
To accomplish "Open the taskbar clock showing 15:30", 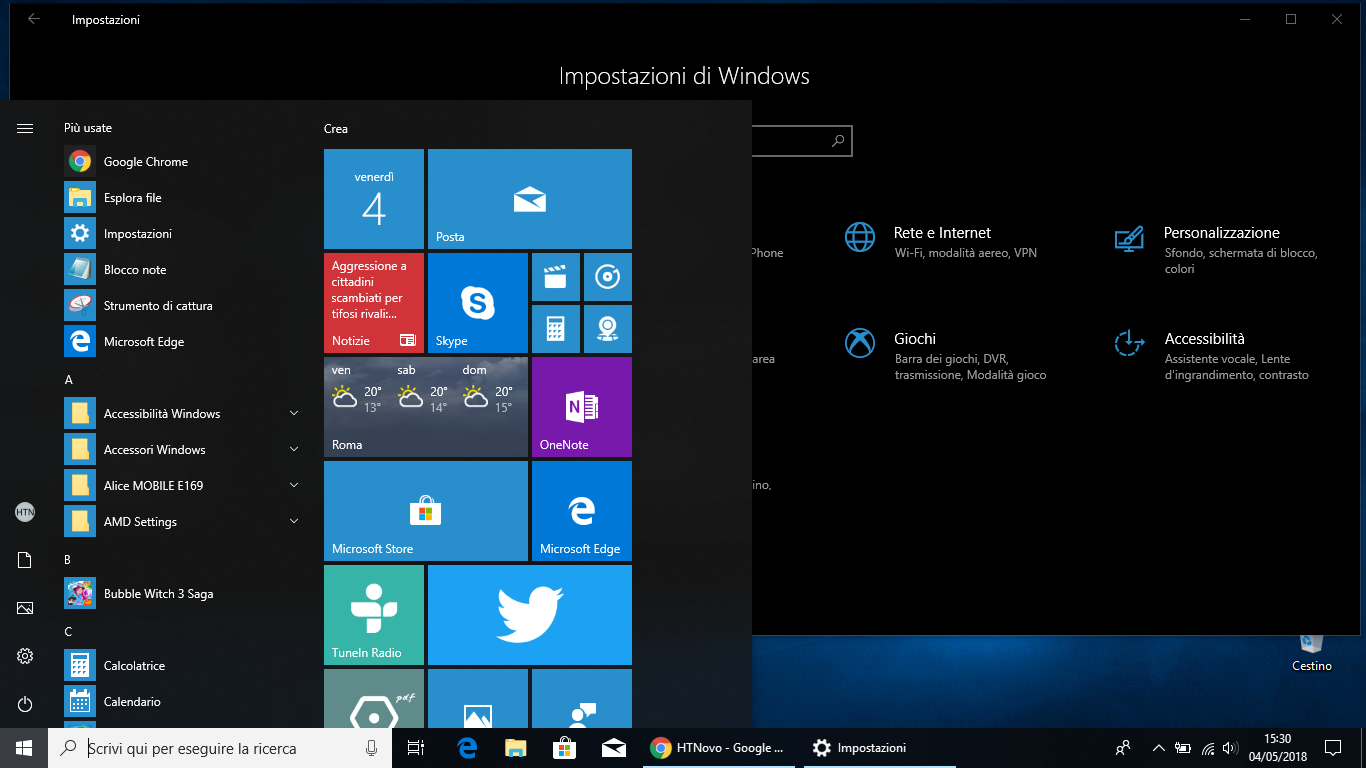I will pyautogui.click(x=1277, y=748).
